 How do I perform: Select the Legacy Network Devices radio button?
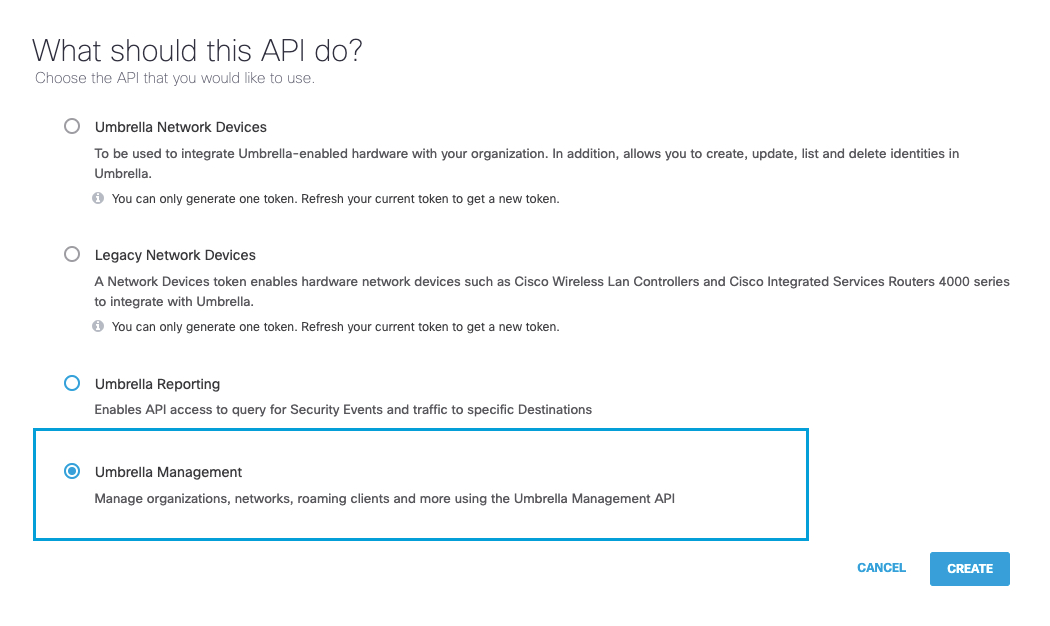(72, 254)
